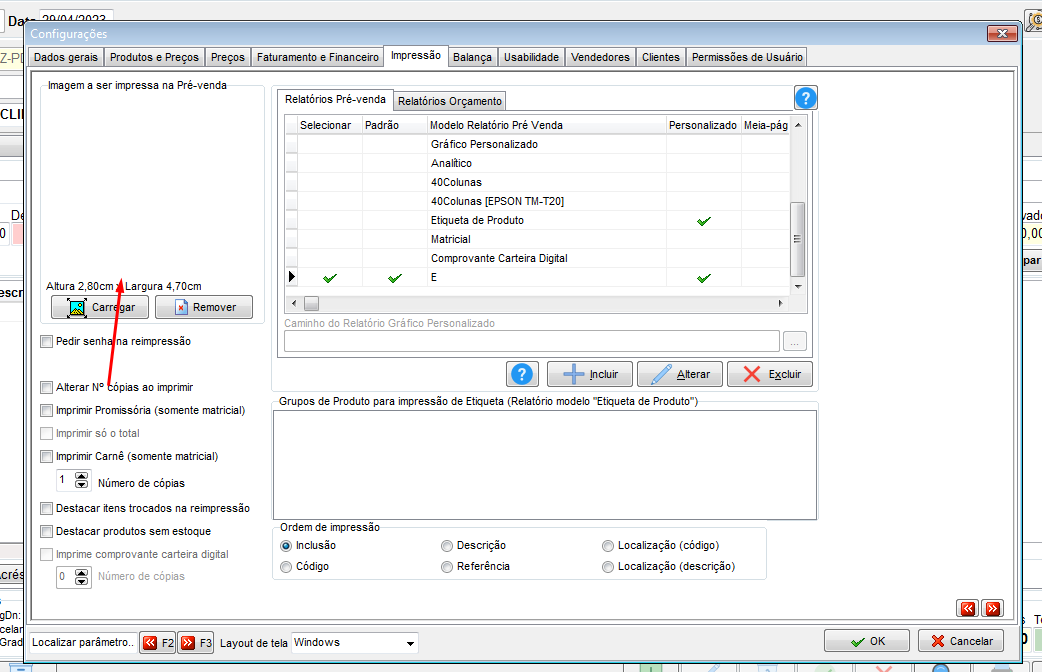
Task: Enable Destacar produtos sem estoque
Action: [x=47, y=532]
